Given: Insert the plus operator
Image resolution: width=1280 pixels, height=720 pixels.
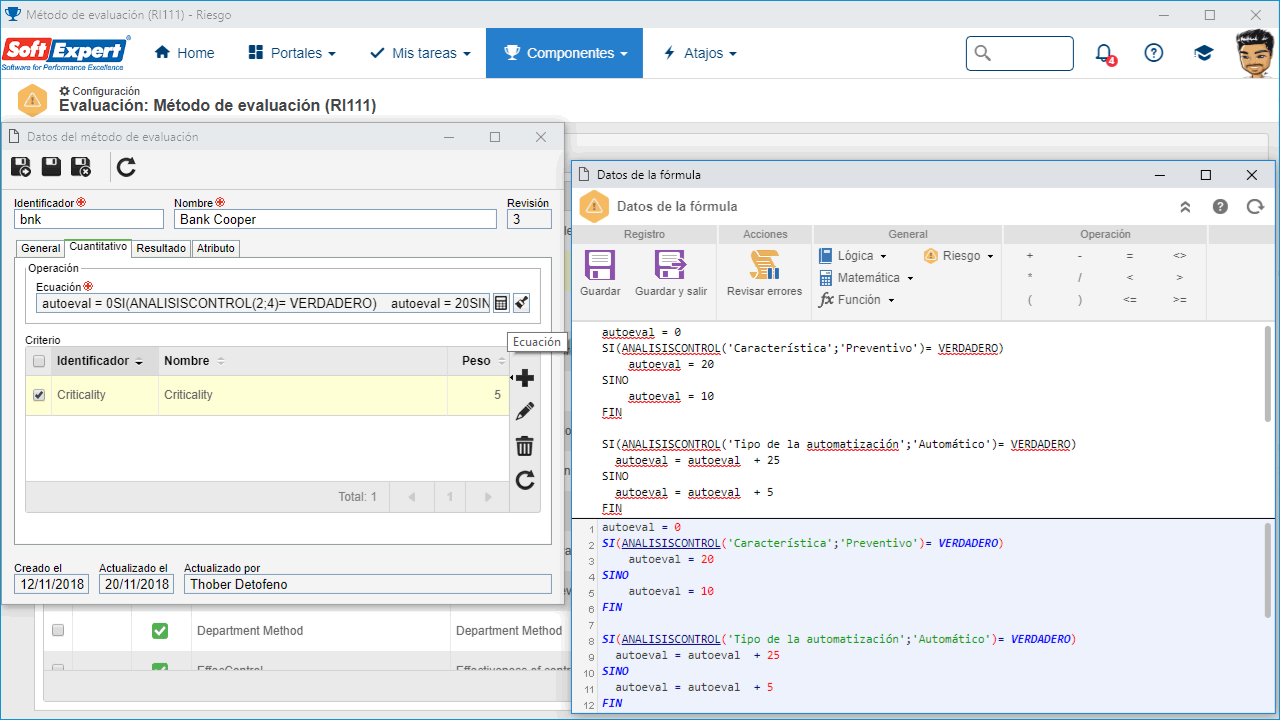Looking at the screenshot, I should (1030, 256).
